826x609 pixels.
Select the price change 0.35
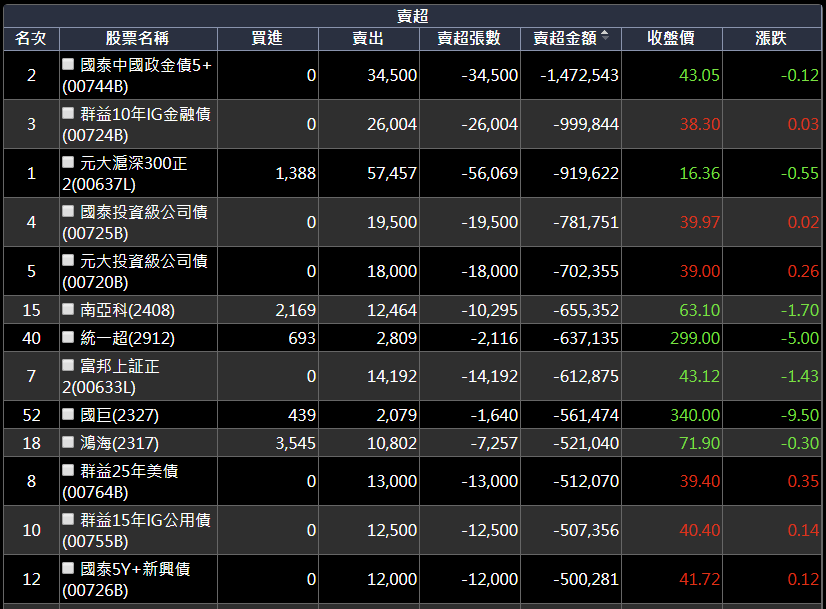[803, 481]
